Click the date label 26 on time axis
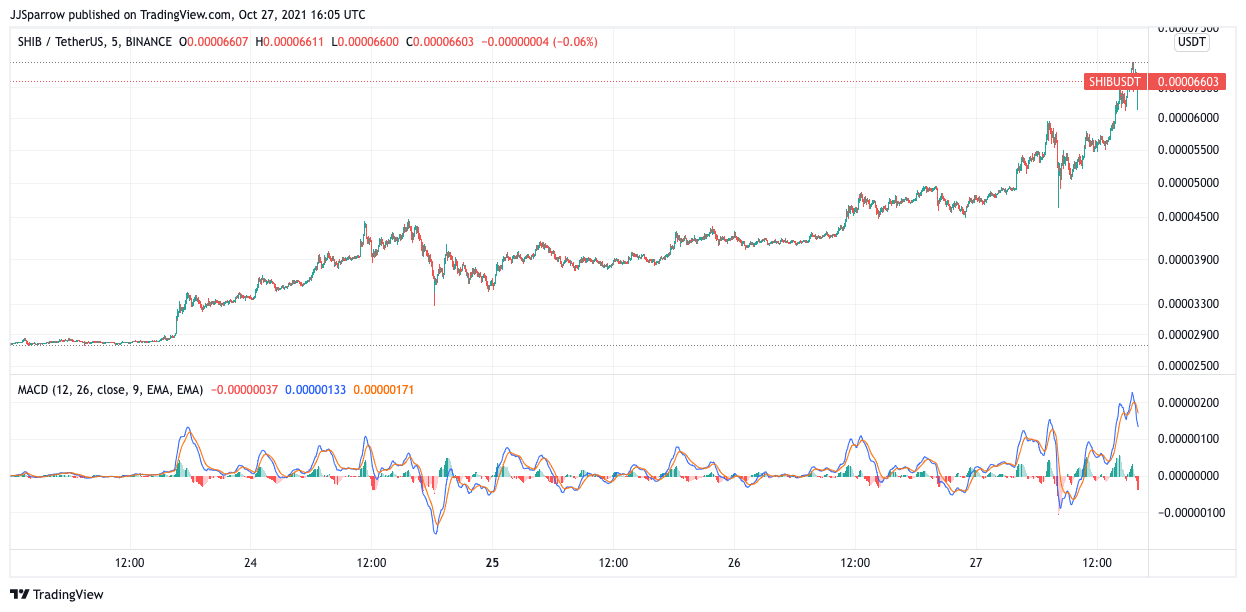The height and width of the screenshot is (612, 1246). (734, 563)
